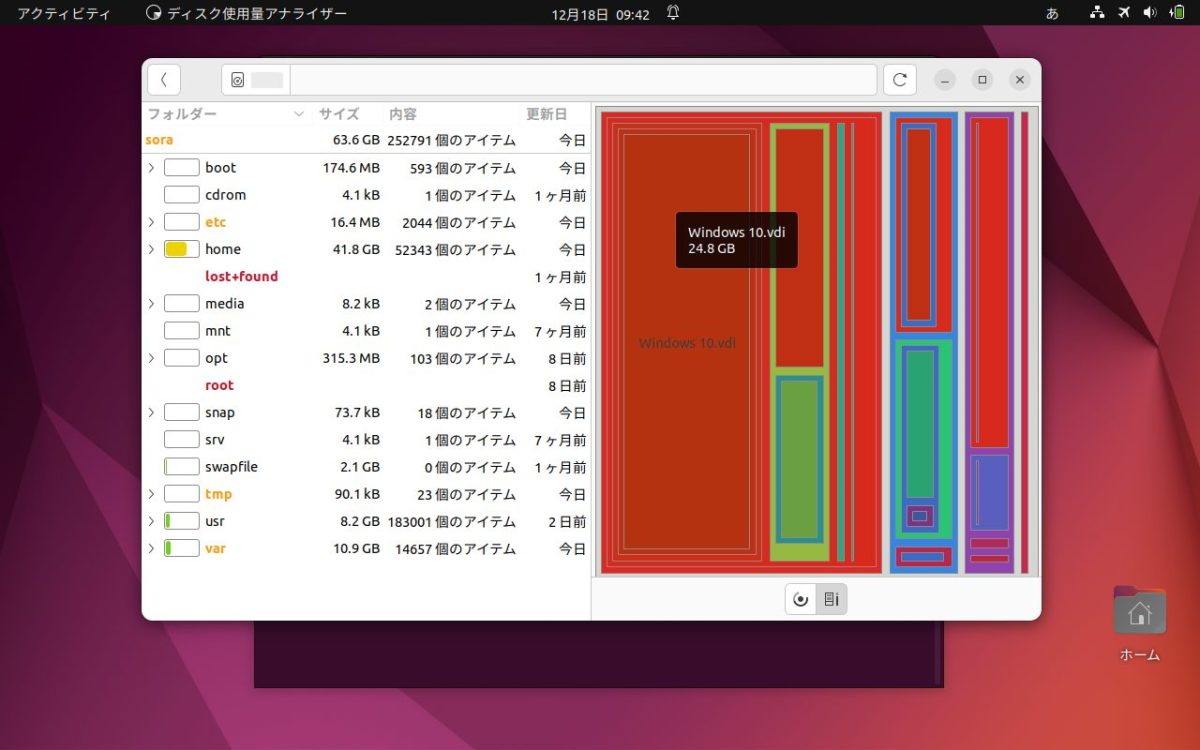Sort by サイズ column header

(348, 114)
